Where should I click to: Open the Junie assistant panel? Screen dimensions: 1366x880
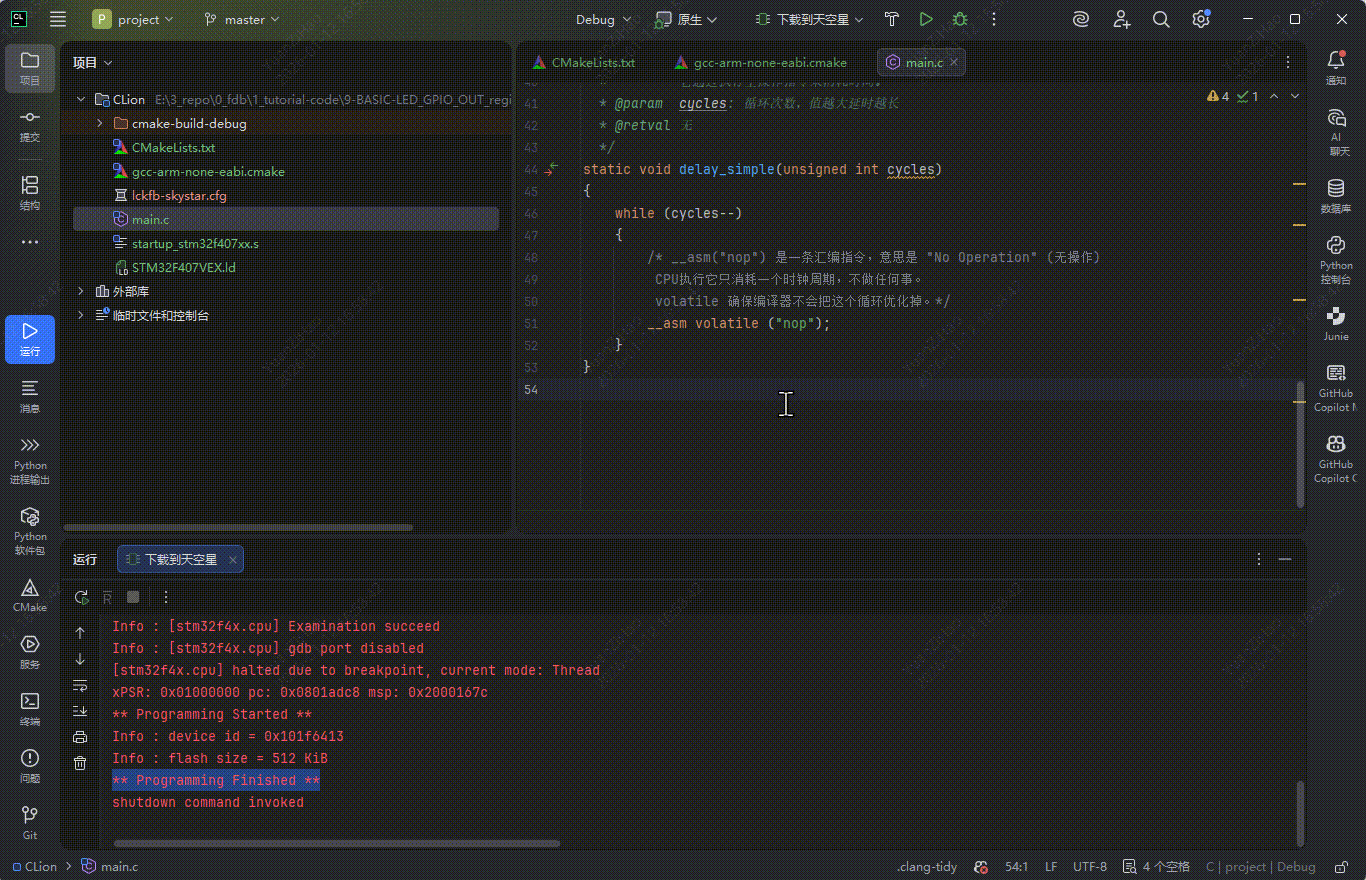click(x=1335, y=324)
